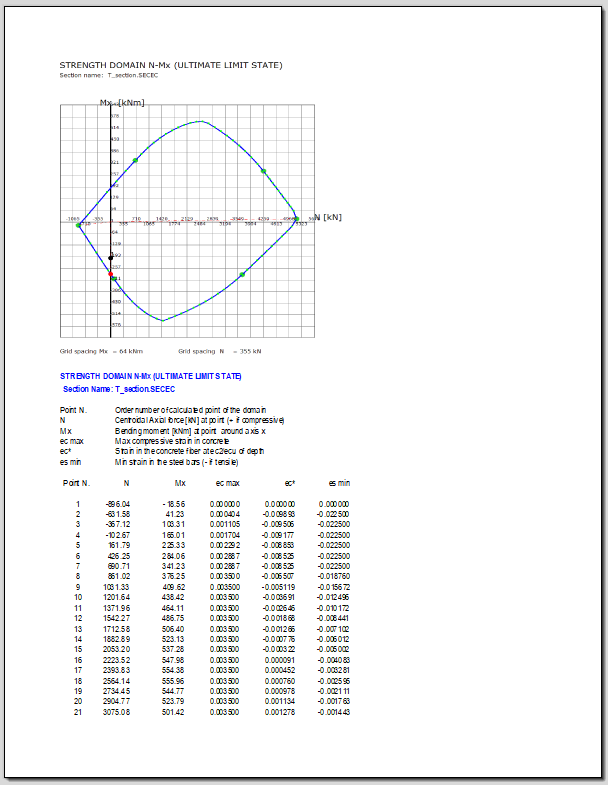Screen dimensions: 608x785
Task: Click the blue heading 'STRENGTH DOMAIN N-Mx (ULTIMATE LIMIT STATE)'
Action: pos(151,376)
